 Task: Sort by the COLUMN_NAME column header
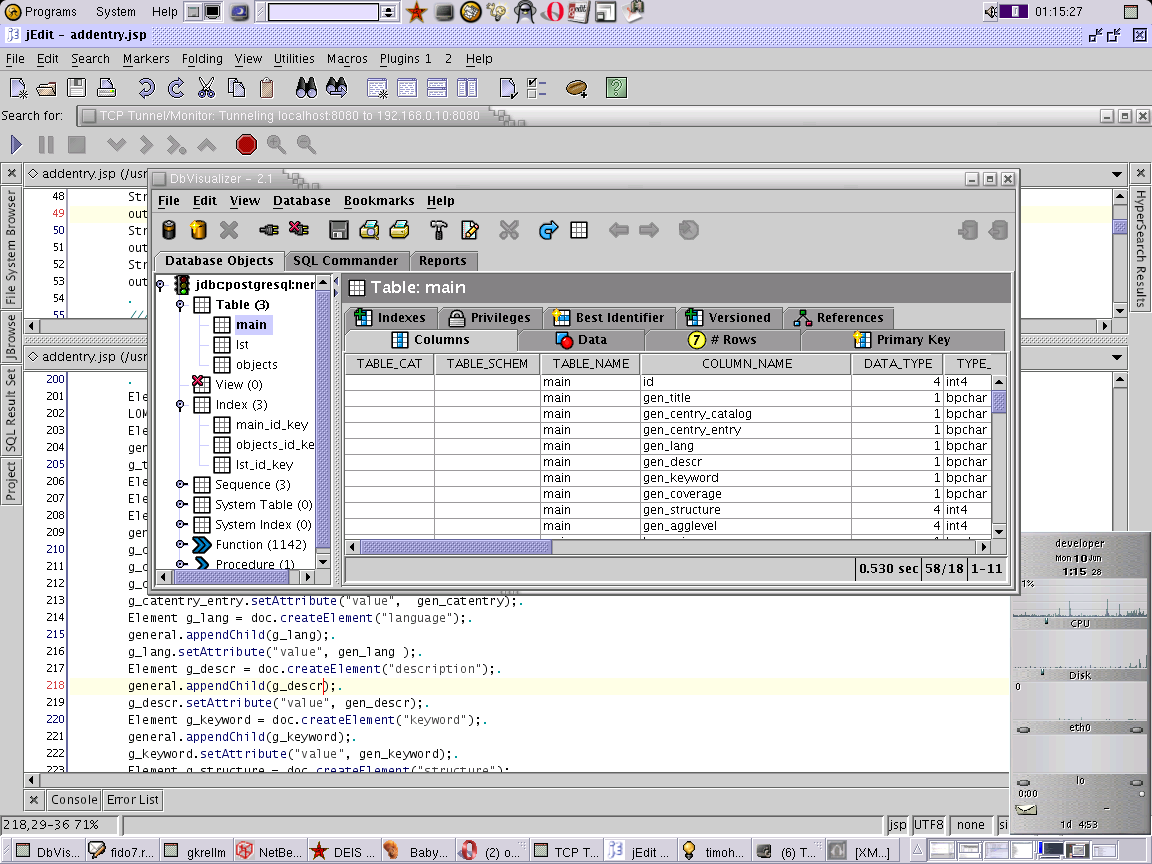click(x=746, y=364)
